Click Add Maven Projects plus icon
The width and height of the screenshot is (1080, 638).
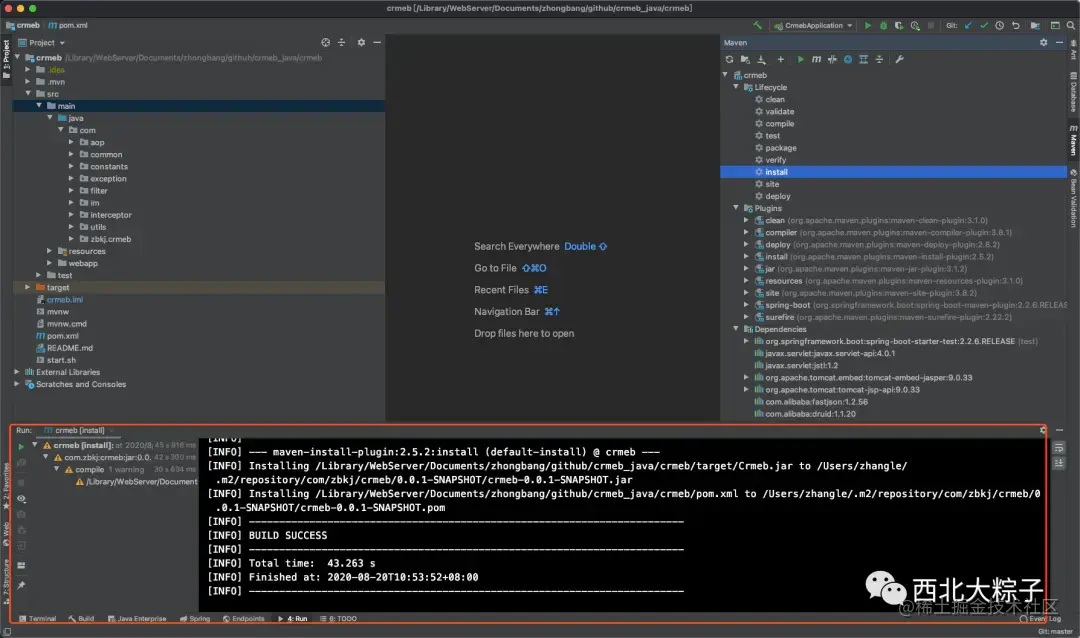click(x=780, y=59)
